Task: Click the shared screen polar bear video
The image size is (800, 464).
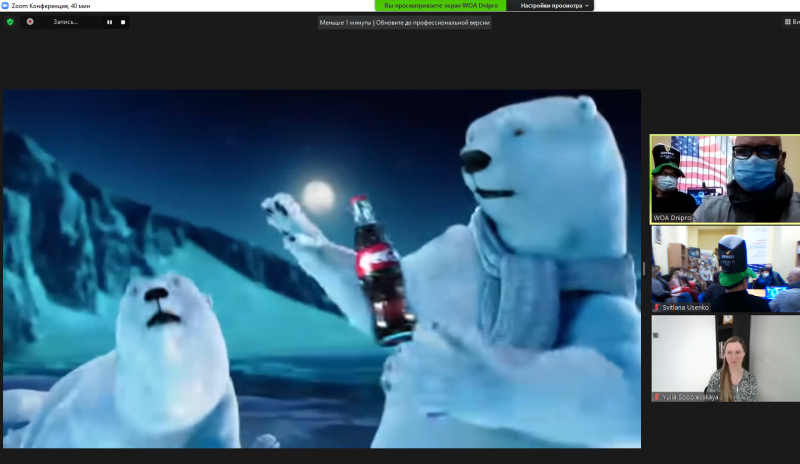Action: click(322, 269)
